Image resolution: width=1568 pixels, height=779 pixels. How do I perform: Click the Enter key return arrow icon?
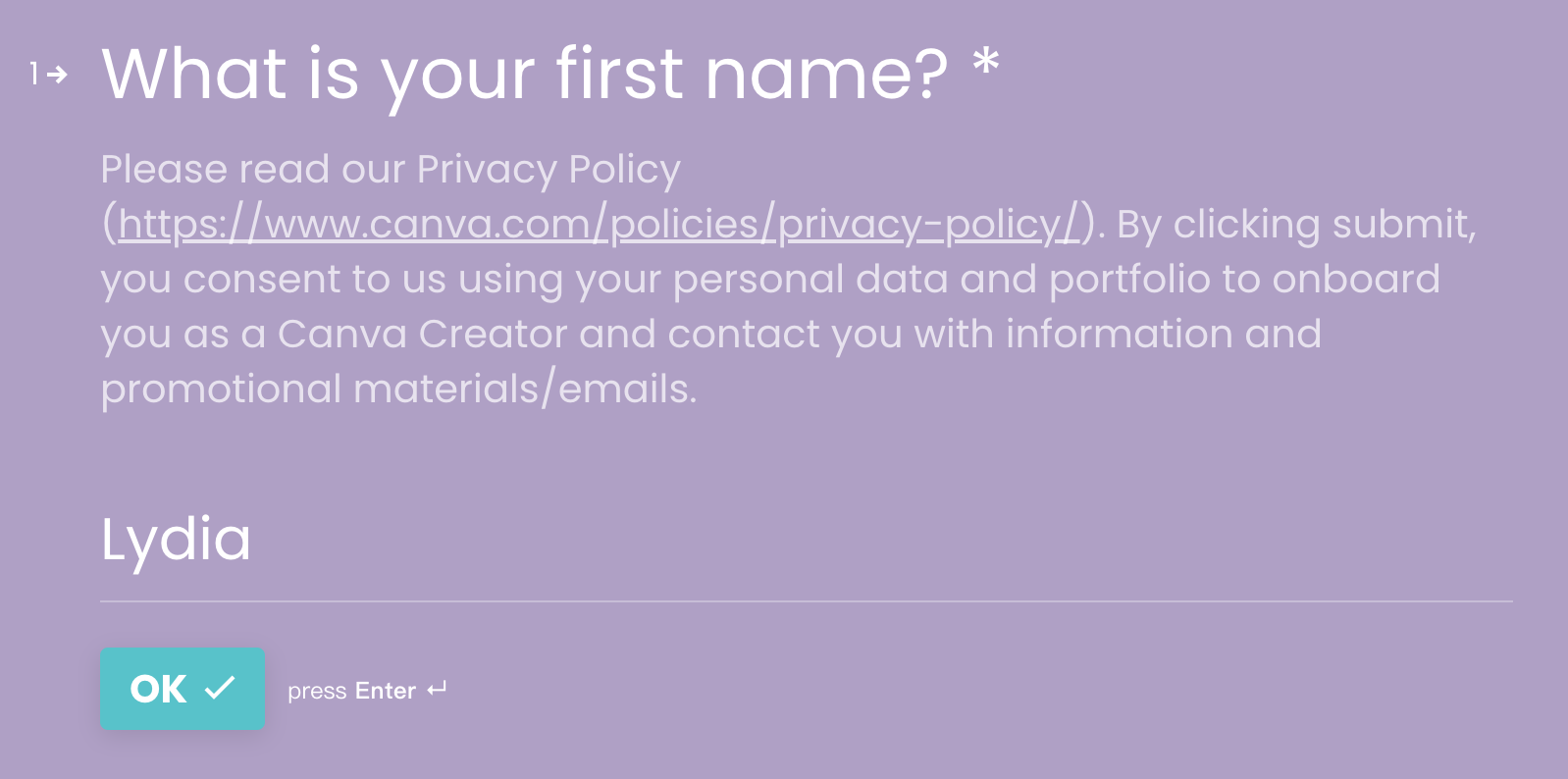pyautogui.click(x=437, y=690)
